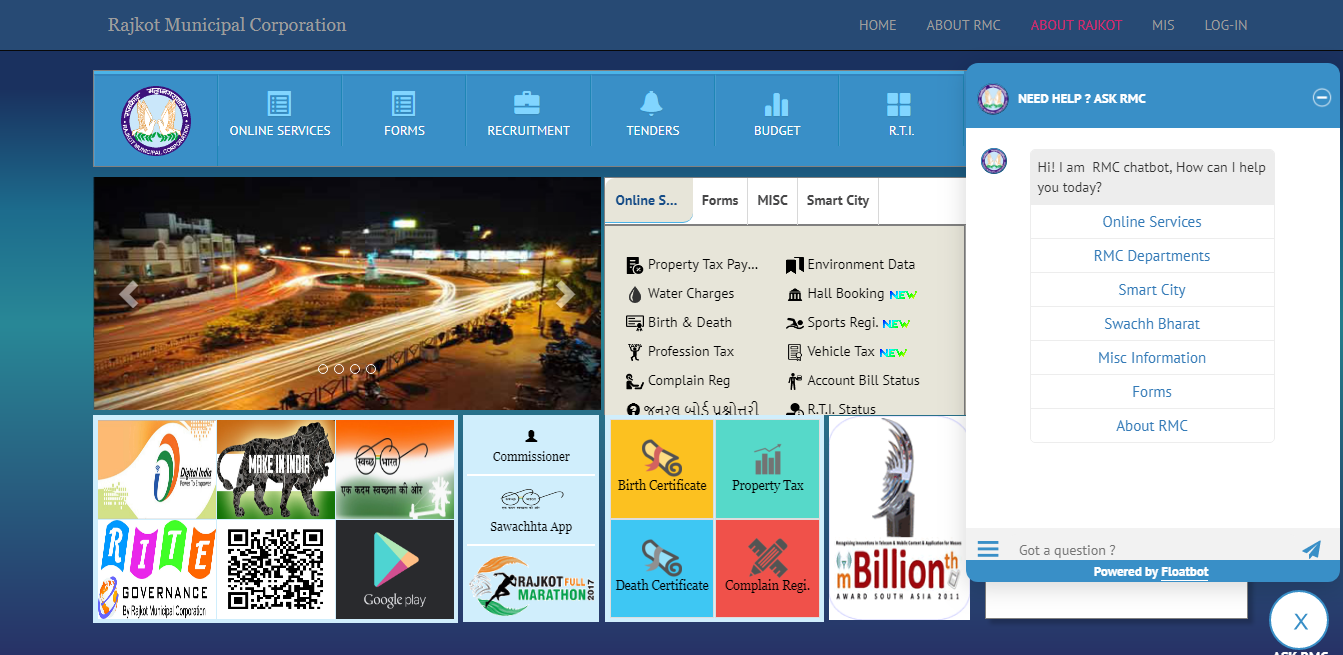The height and width of the screenshot is (655, 1343).
Task: Switch to the Smart City tab
Action: click(x=837, y=200)
